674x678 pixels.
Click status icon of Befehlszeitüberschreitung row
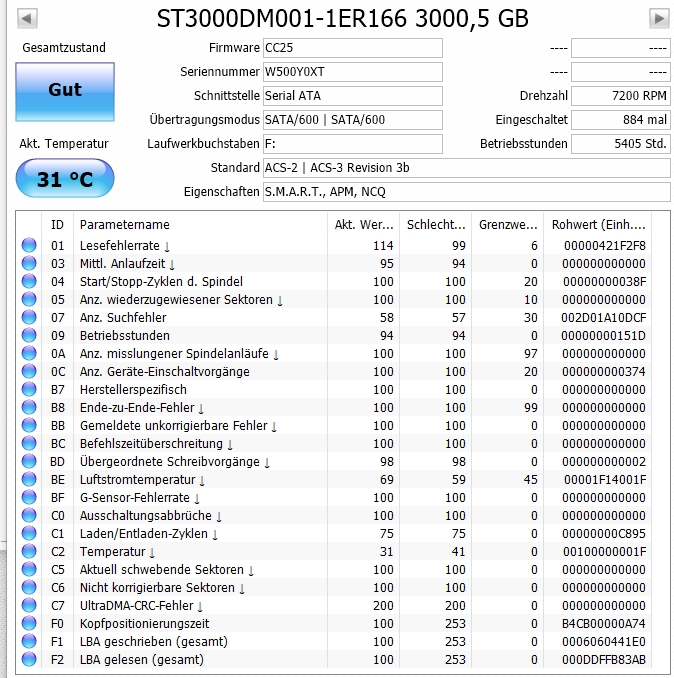29,444
